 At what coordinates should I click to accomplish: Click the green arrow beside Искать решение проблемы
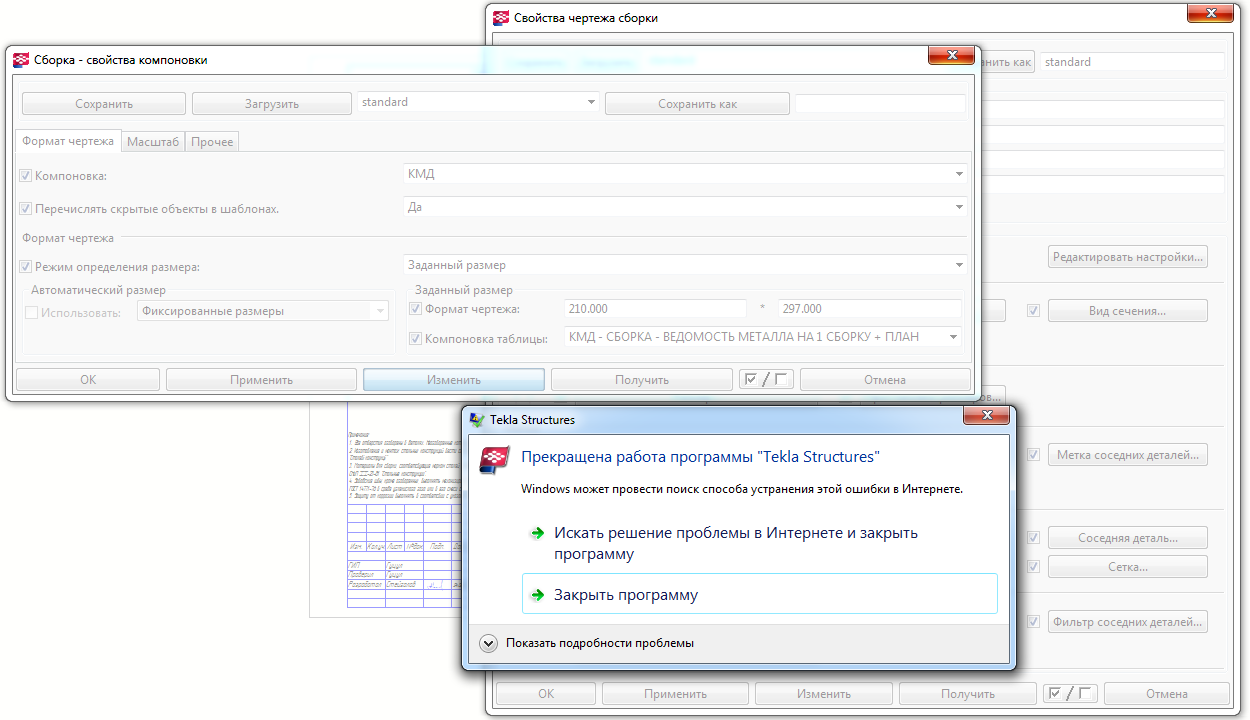tap(538, 534)
